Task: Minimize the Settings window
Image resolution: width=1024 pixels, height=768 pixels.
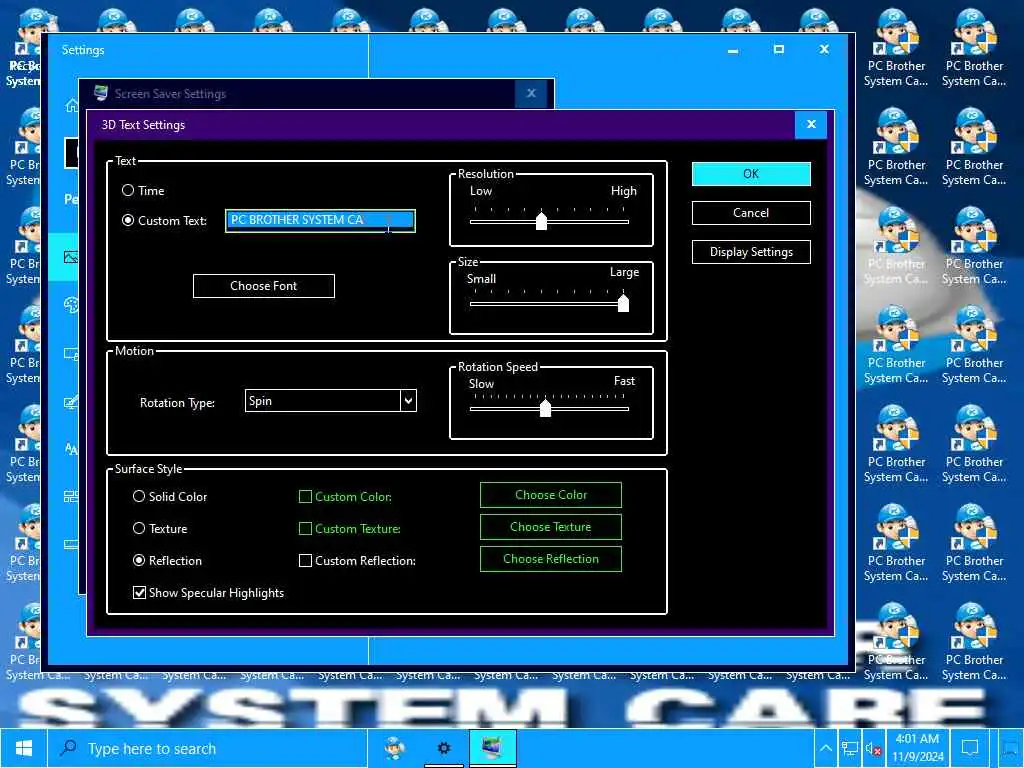Action: pos(733,50)
